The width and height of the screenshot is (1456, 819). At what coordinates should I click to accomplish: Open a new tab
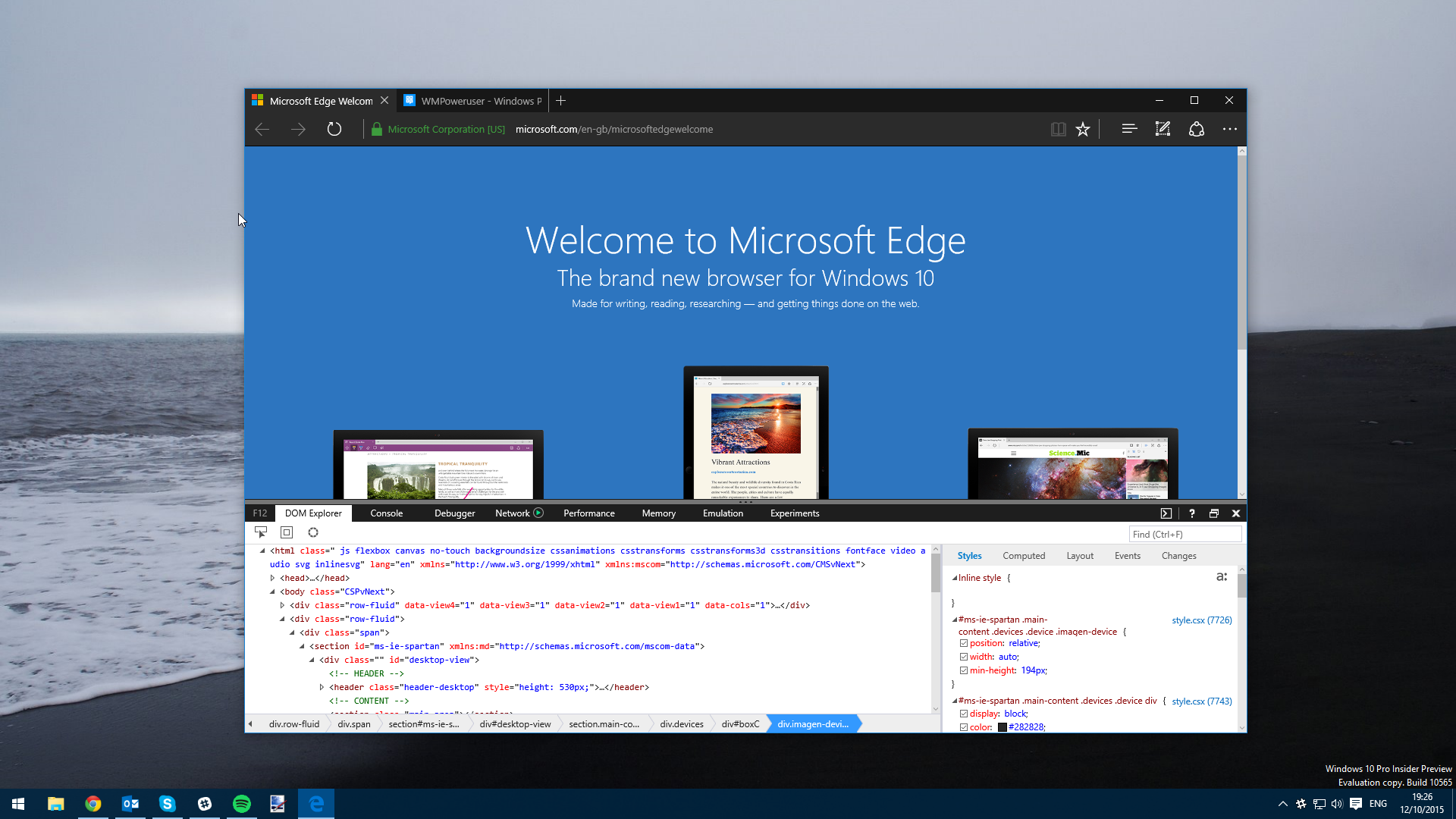(561, 101)
